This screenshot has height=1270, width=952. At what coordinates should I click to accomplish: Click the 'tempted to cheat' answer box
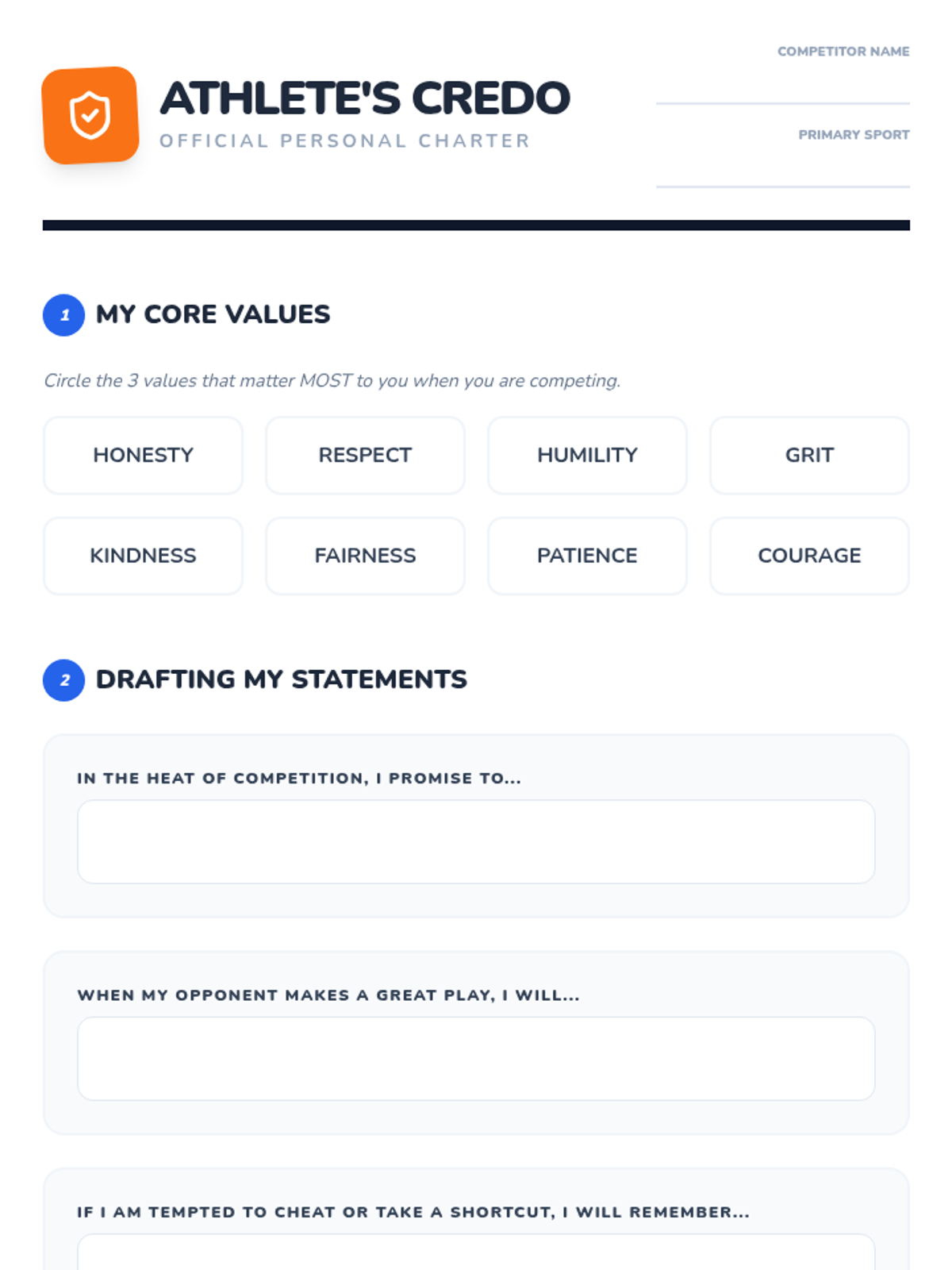tap(476, 1254)
